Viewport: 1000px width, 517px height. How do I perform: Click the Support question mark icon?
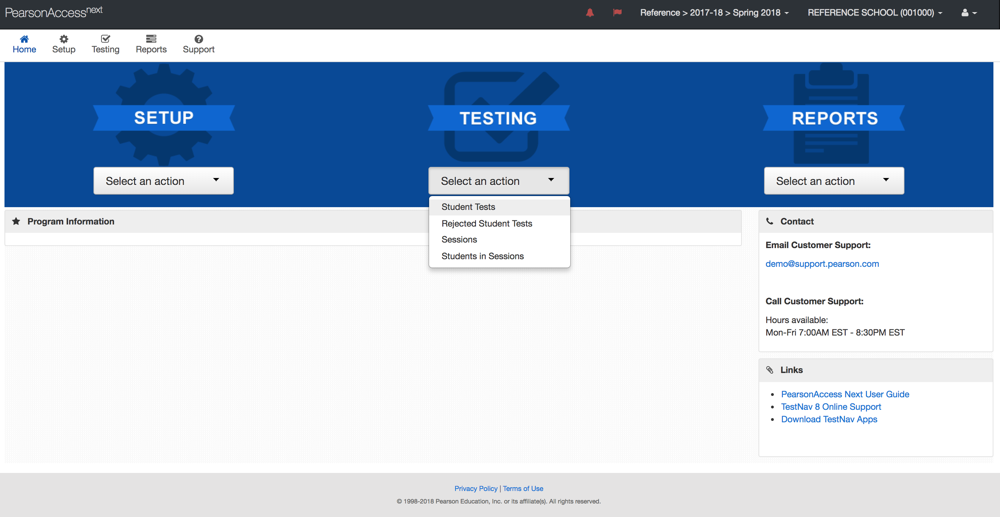pyautogui.click(x=198, y=40)
